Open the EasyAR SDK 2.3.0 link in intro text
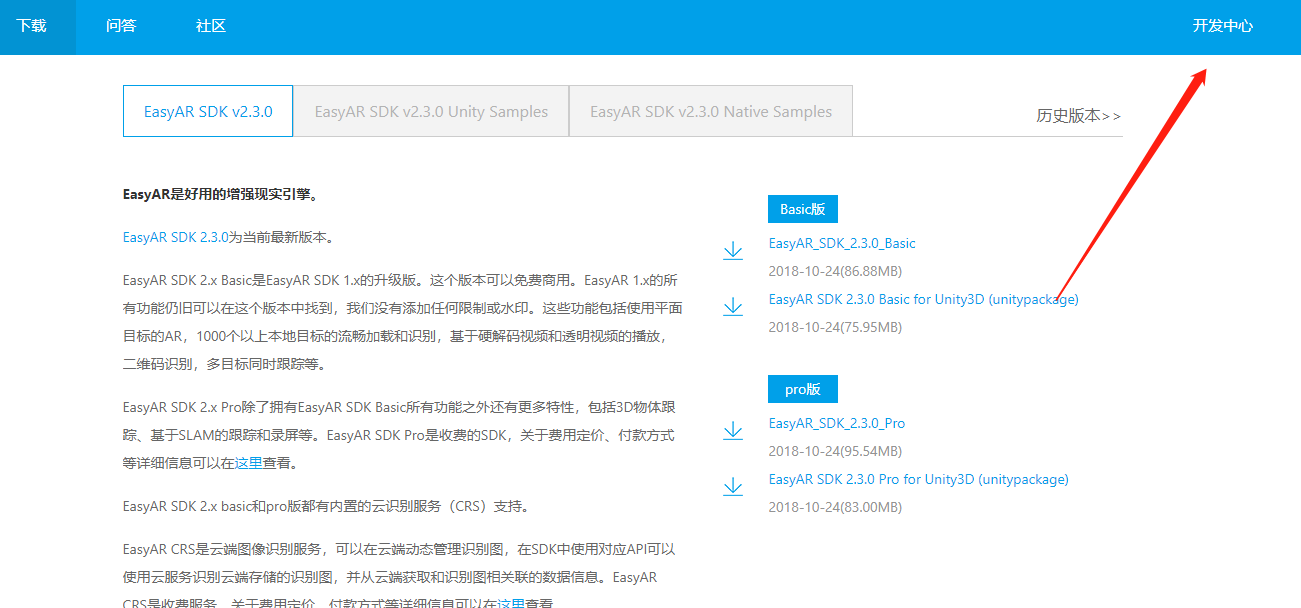 point(175,237)
